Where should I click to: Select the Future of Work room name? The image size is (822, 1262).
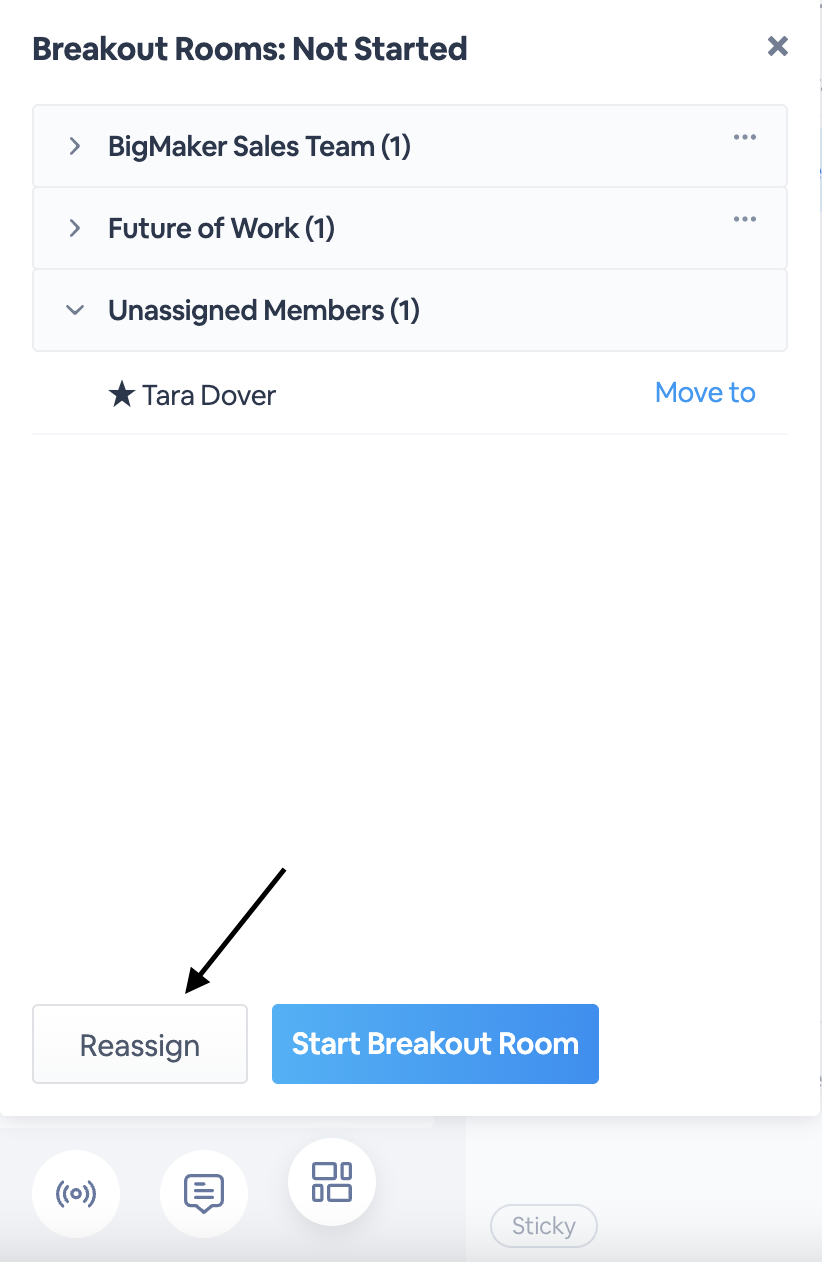pyautogui.click(x=221, y=229)
